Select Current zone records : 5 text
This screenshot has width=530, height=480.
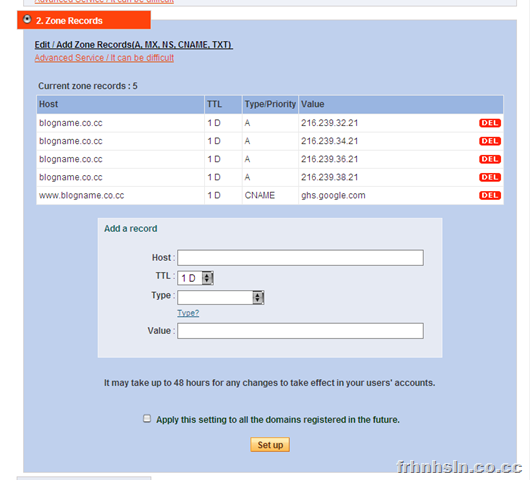tap(88, 86)
